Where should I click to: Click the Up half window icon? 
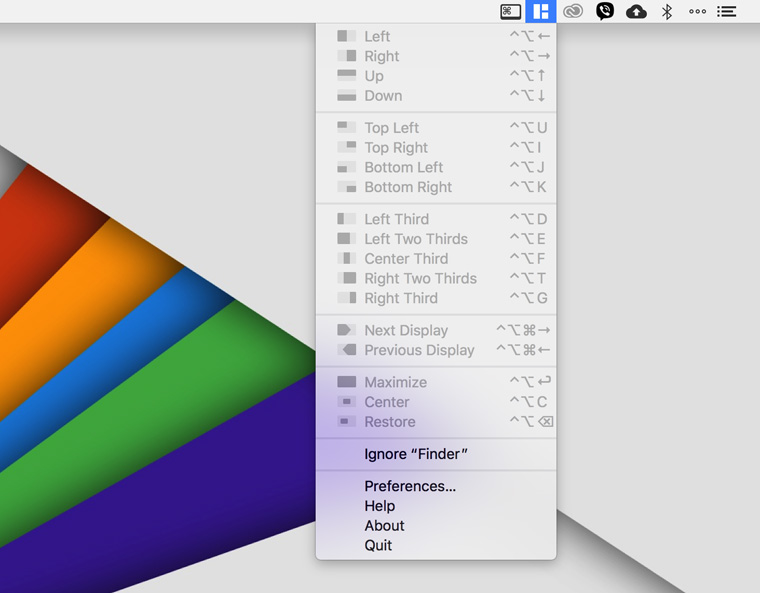347,75
